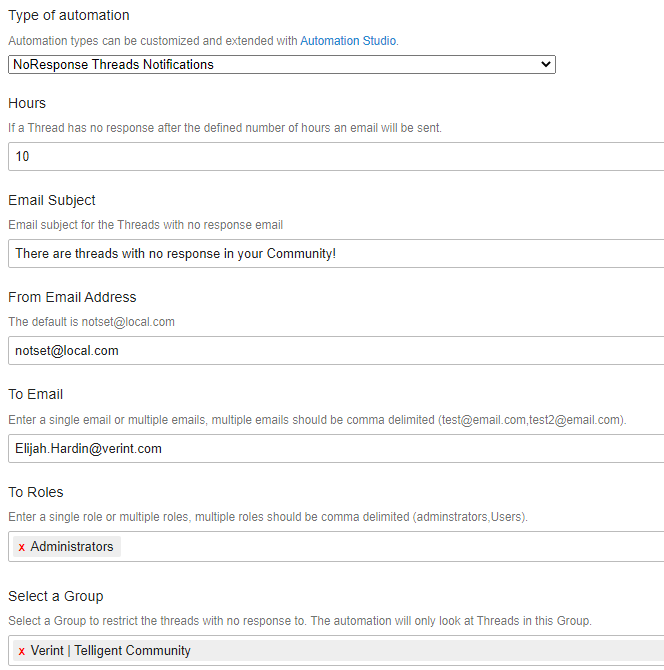
Task: Click the Type of automation heading
Action: point(69,15)
